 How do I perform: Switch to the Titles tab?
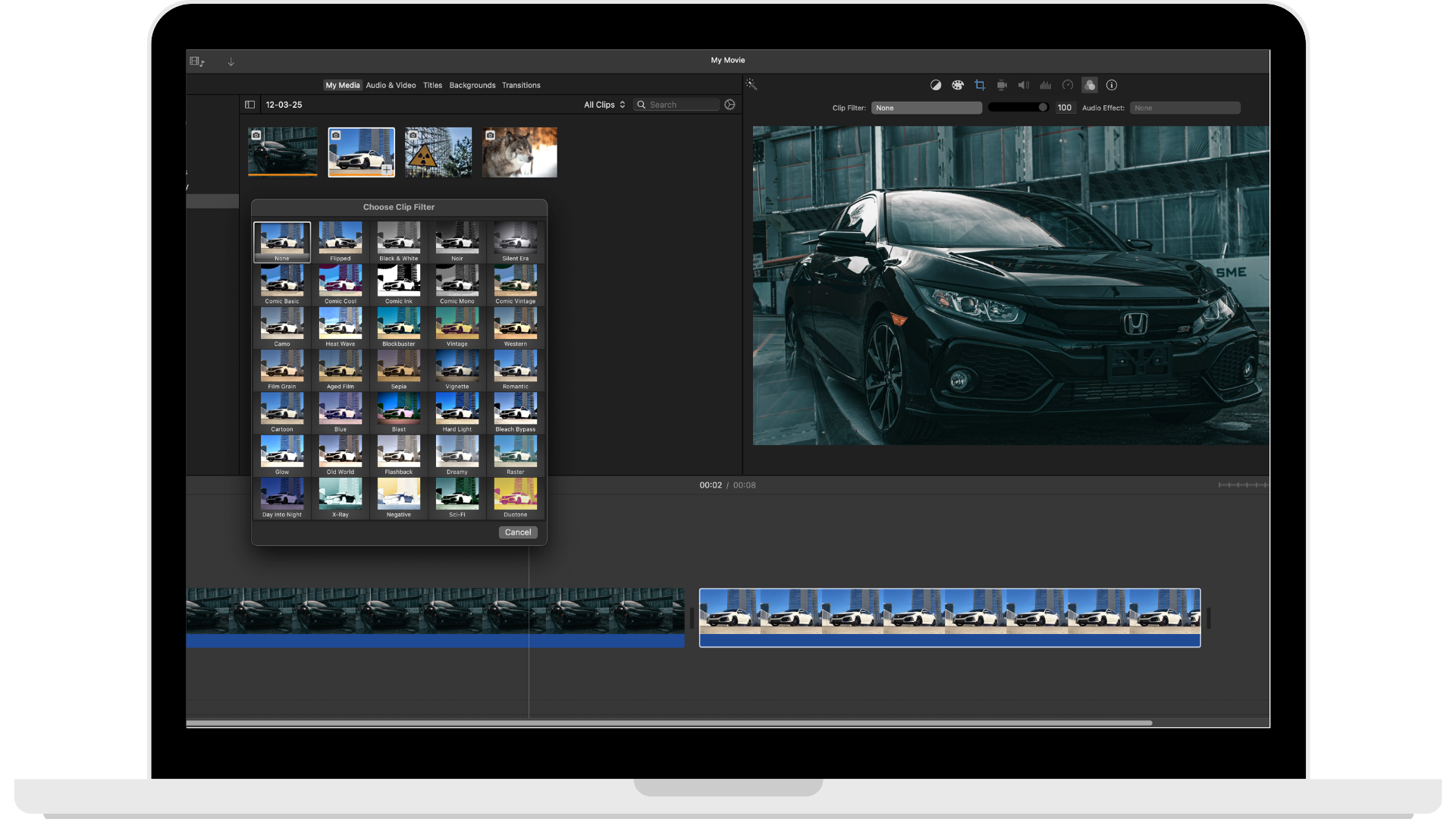click(432, 85)
